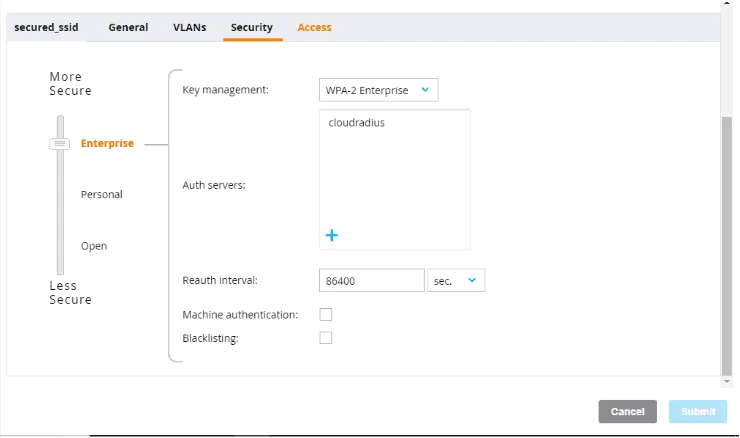The image size is (740, 438).
Task: Open the VLANs tab
Action: pyautogui.click(x=189, y=28)
